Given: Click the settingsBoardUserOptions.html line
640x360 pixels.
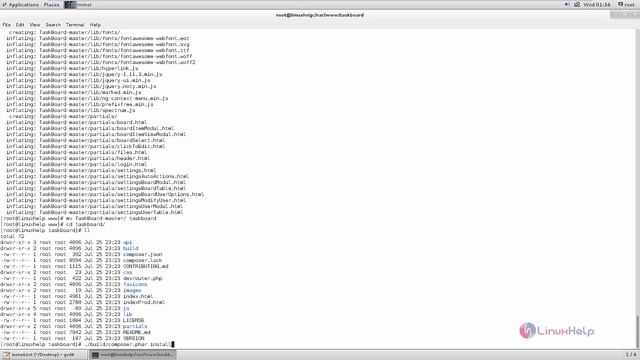Looking at the screenshot, I should click(104, 194).
